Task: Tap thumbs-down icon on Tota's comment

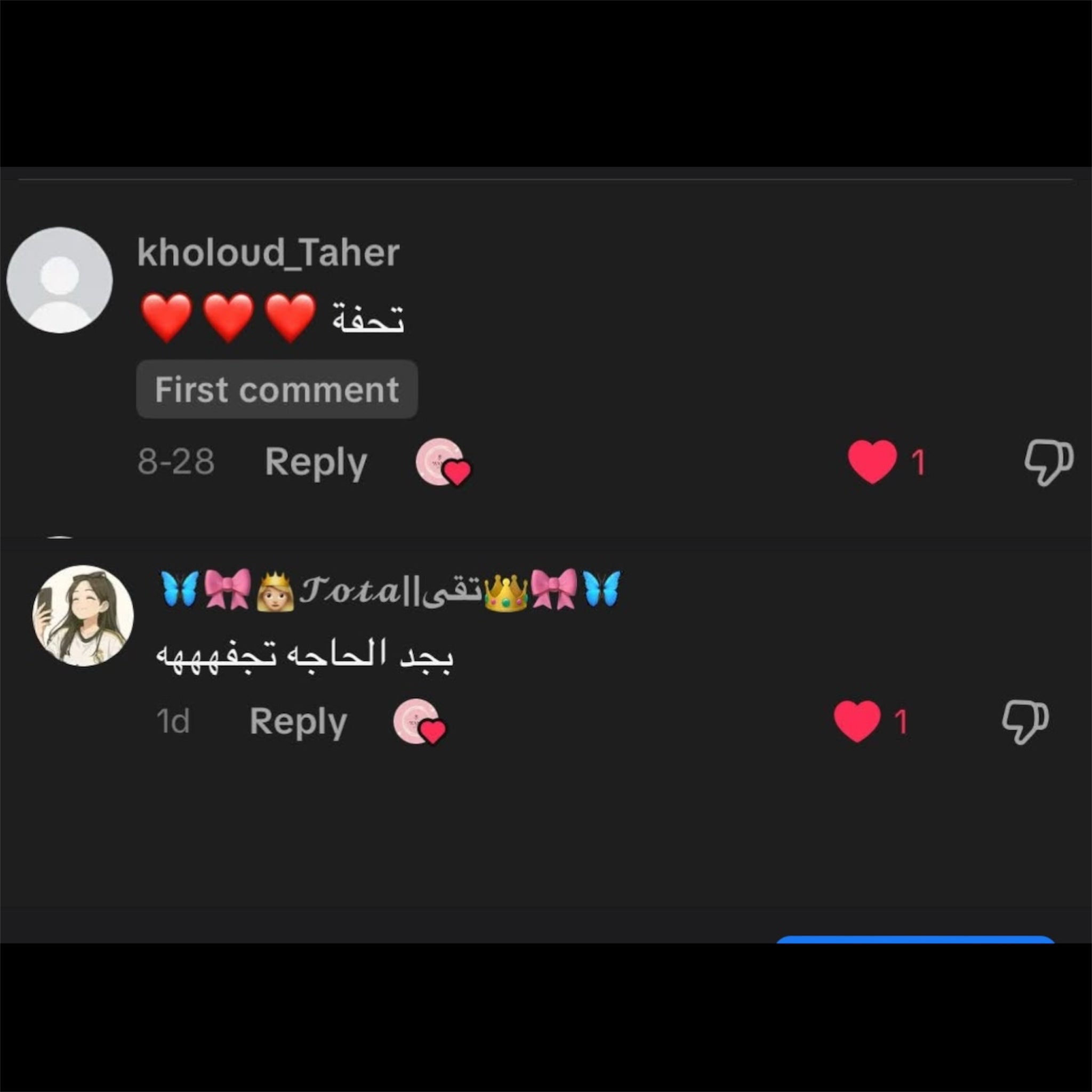Action: pyautogui.click(x=1025, y=722)
